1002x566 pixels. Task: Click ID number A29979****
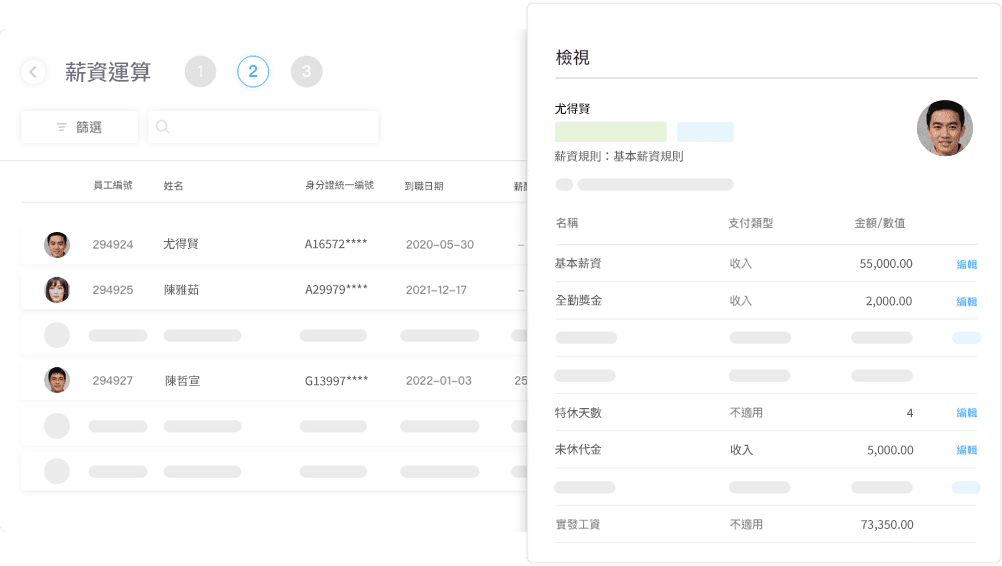(x=336, y=289)
